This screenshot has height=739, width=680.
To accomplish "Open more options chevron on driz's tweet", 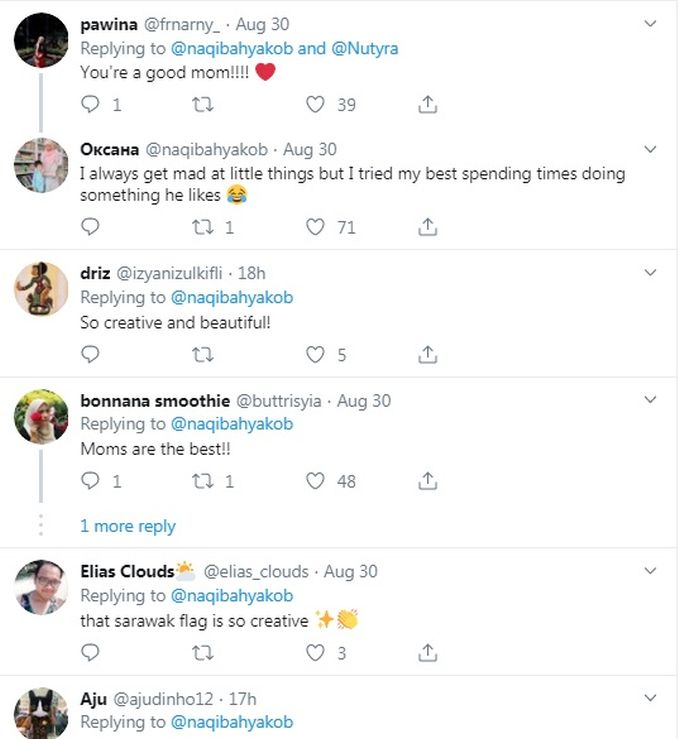I will pos(650,273).
